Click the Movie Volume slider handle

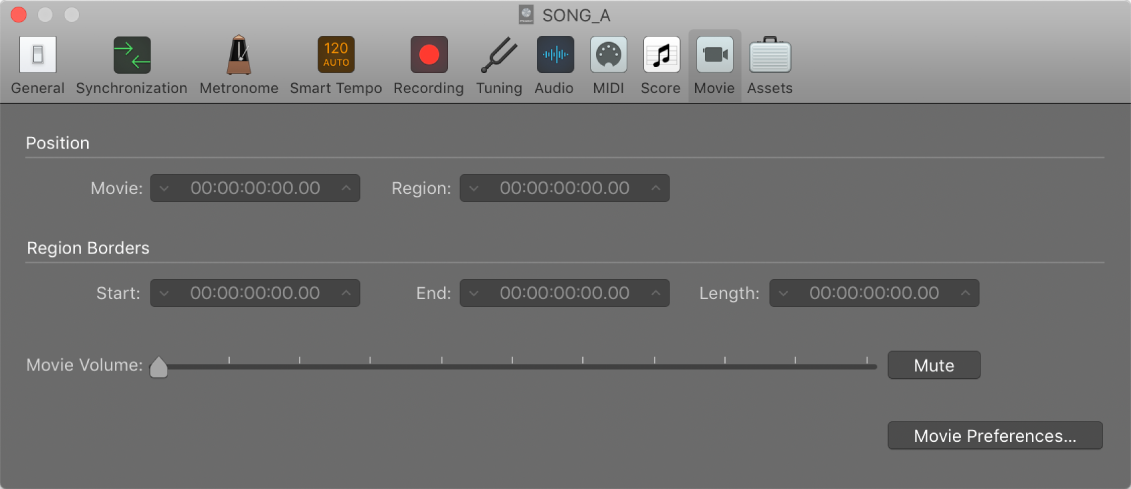(159, 367)
